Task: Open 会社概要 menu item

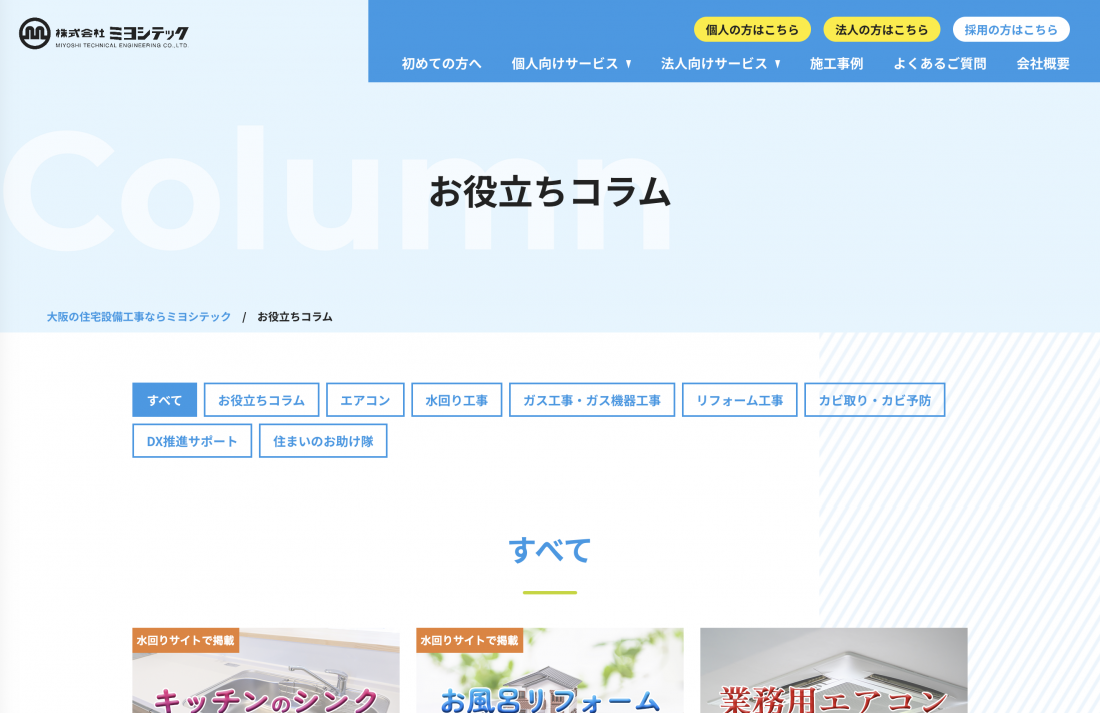Action: [x=1042, y=64]
